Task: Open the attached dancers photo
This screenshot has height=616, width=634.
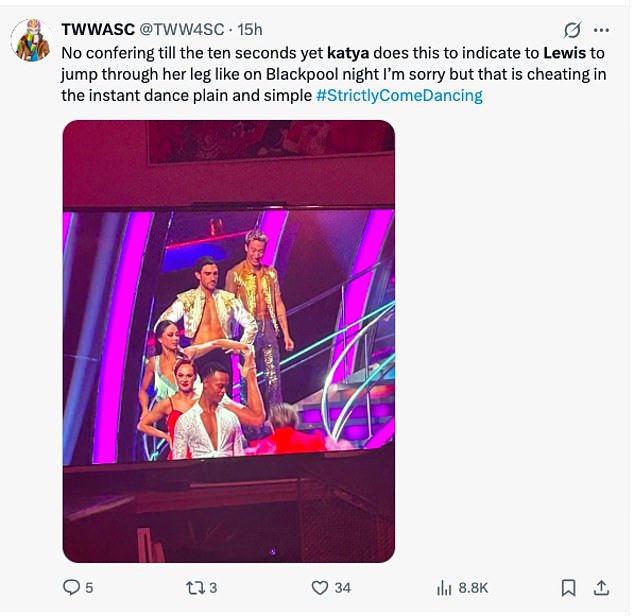Action: click(x=228, y=340)
